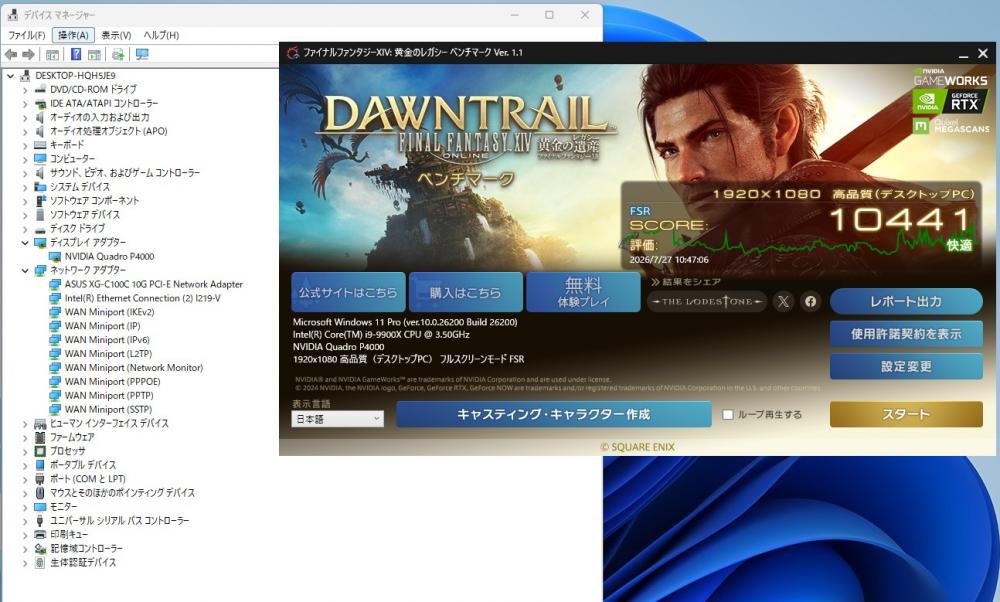Expand the ユニバーサル シリアル バス コントローラー node
Image resolution: width=1000 pixels, height=602 pixels.
(x=26, y=520)
